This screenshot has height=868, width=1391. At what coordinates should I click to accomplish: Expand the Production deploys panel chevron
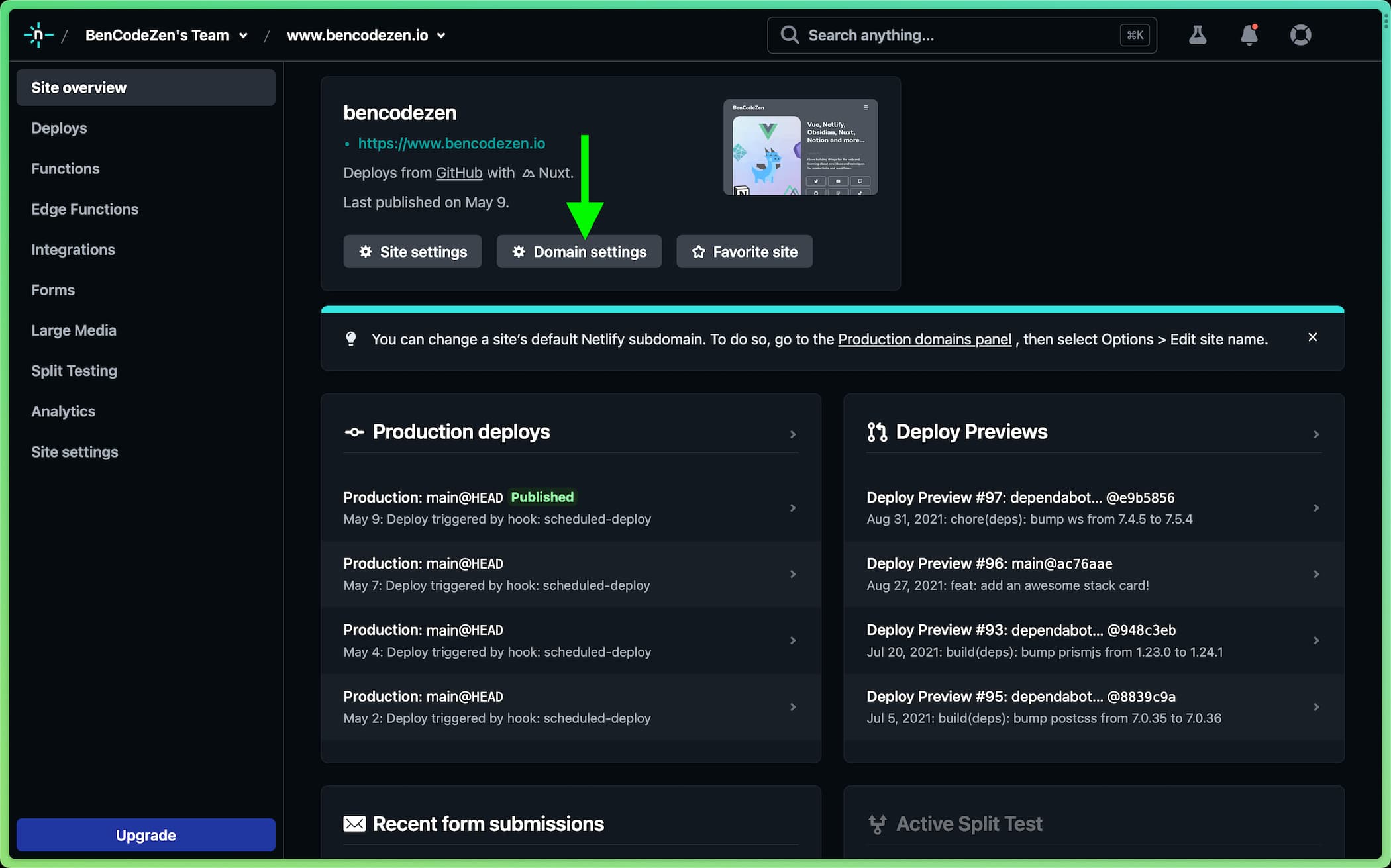pos(792,434)
